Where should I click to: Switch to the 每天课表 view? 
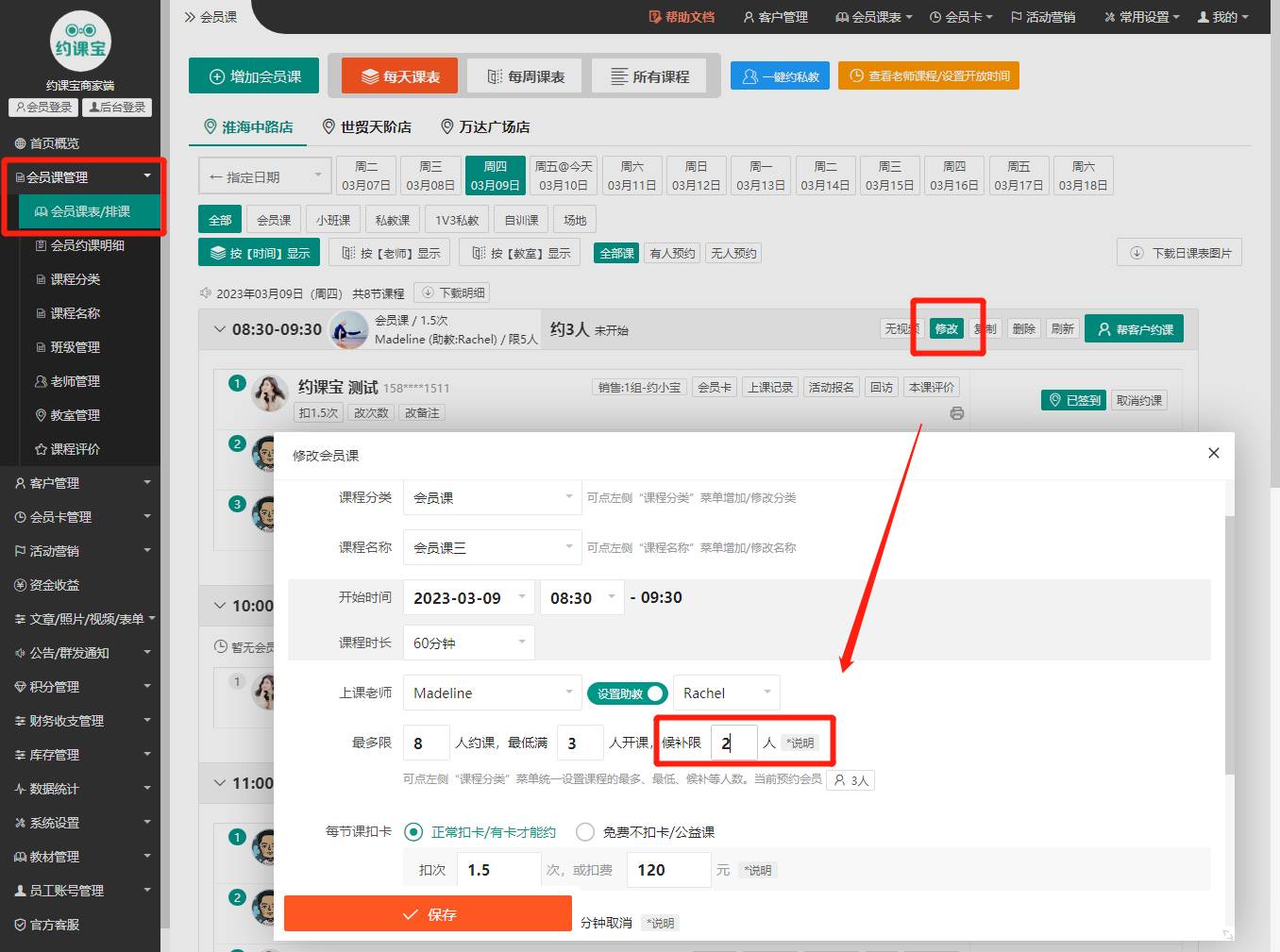pos(399,76)
